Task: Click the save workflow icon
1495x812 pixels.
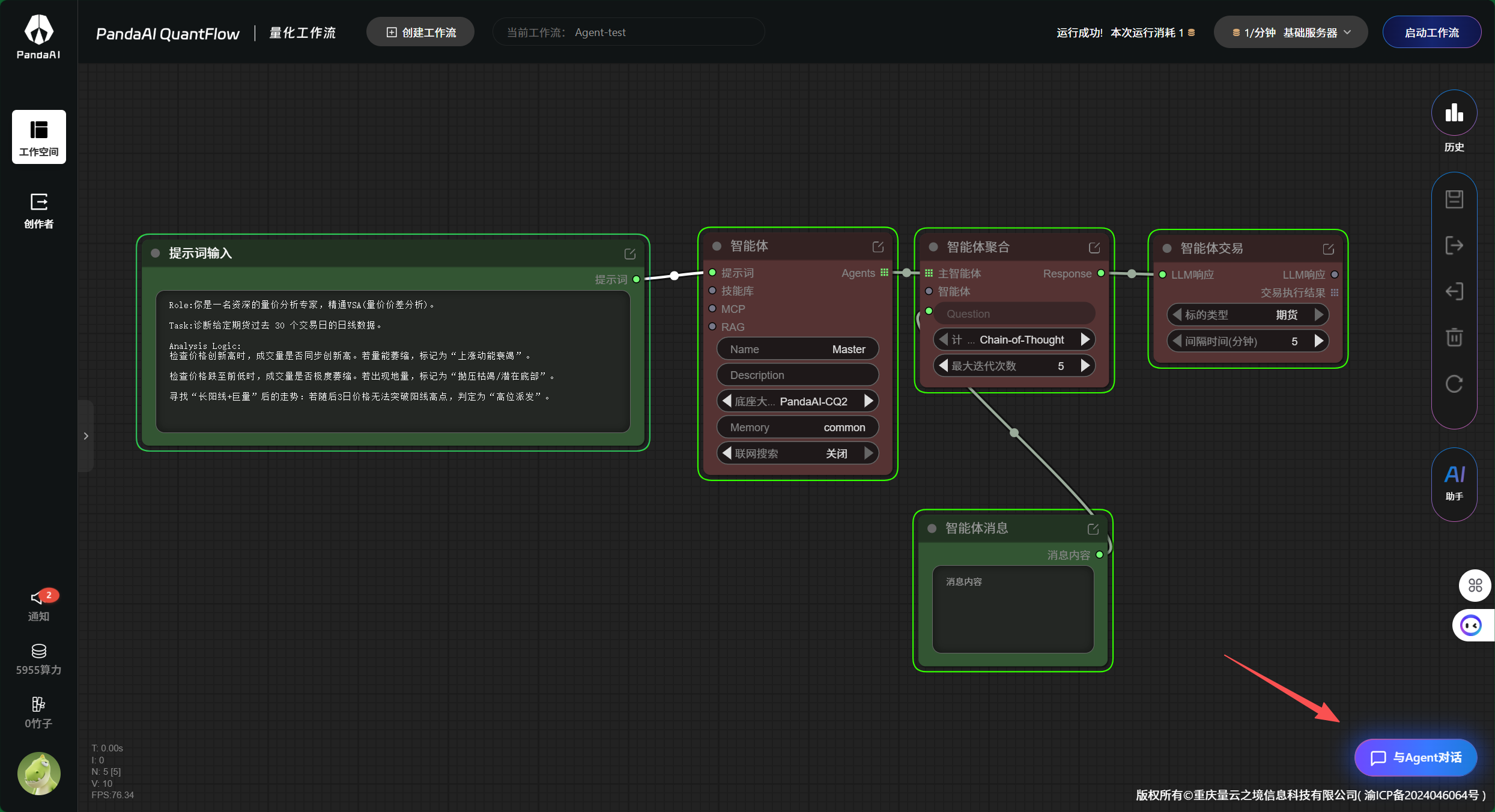Action: click(1454, 199)
